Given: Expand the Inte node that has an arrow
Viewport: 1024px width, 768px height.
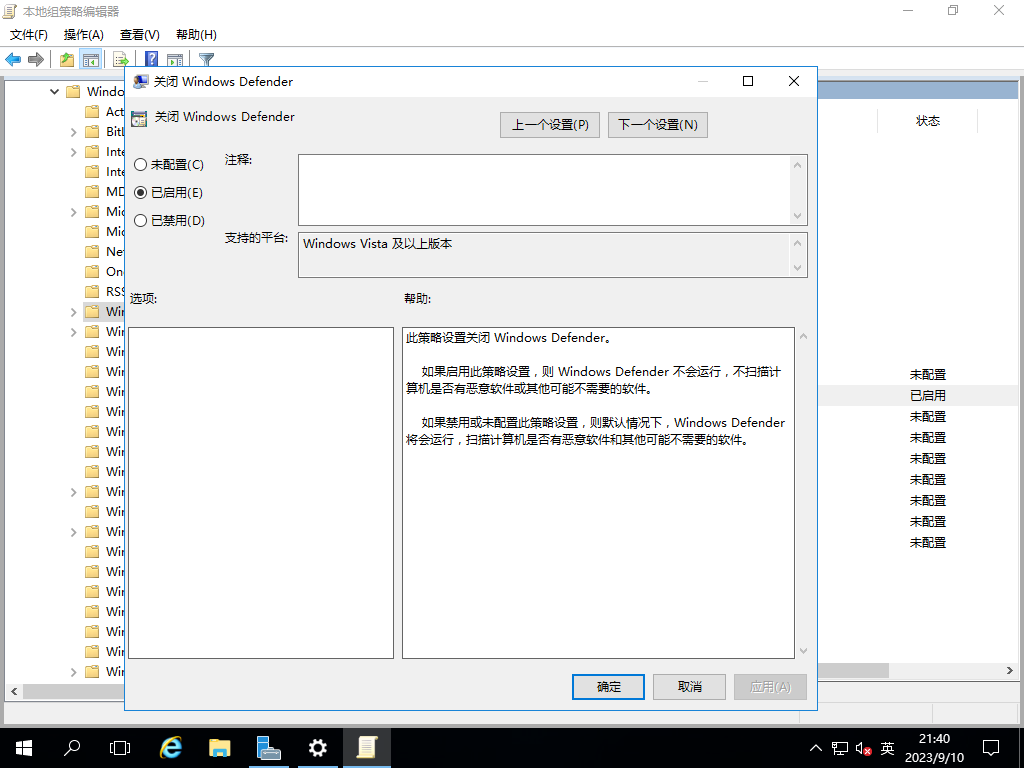Looking at the screenshot, I should (x=73, y=152).
